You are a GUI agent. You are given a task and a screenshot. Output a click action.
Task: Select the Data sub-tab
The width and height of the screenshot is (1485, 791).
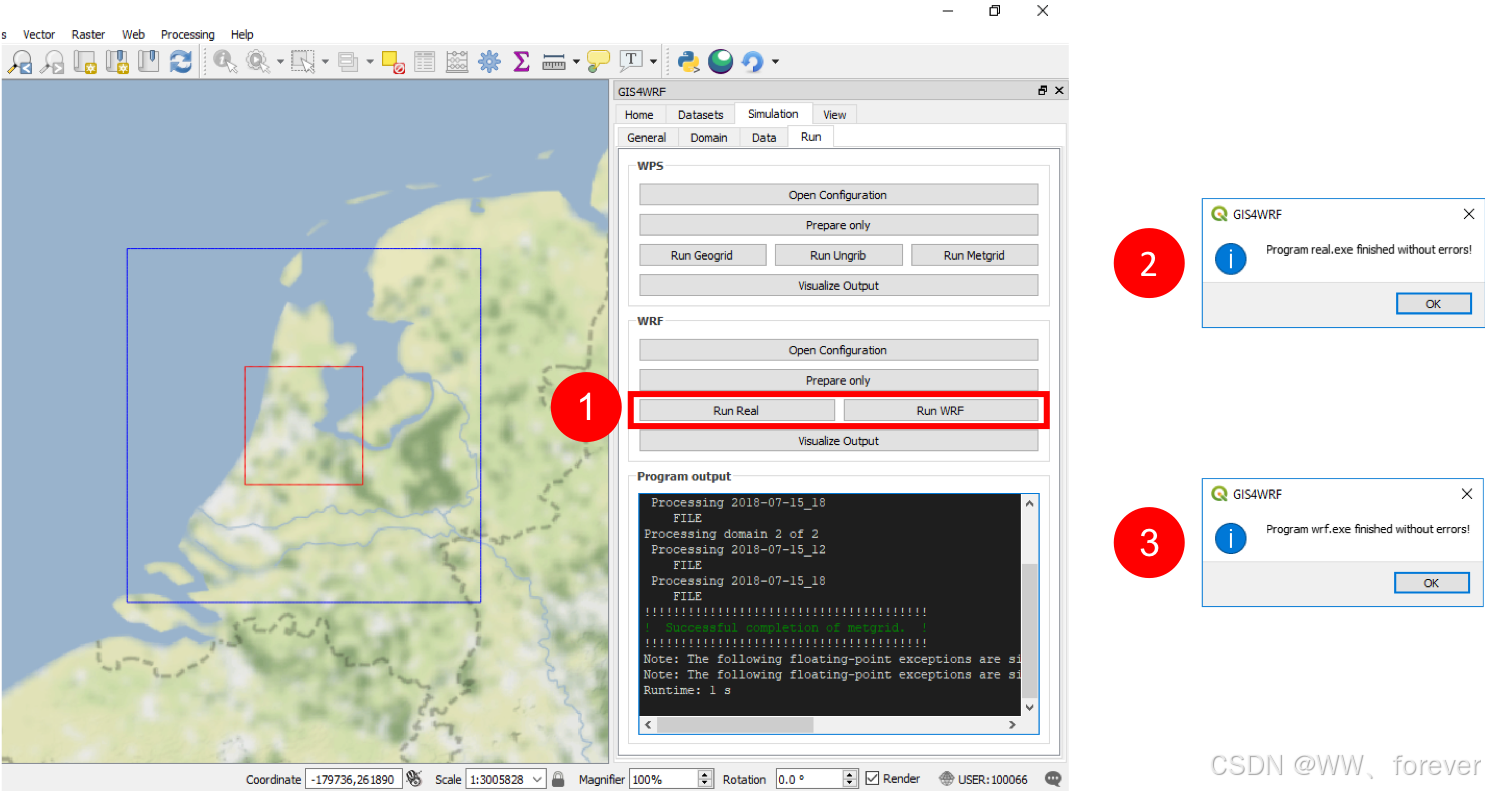764,138
